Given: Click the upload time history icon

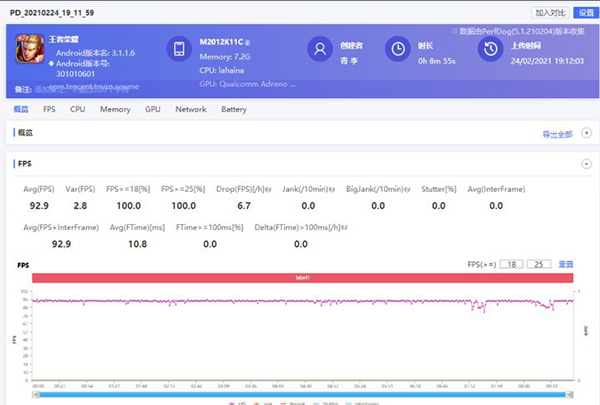Looking at the screenshot, I should [490, 49].
